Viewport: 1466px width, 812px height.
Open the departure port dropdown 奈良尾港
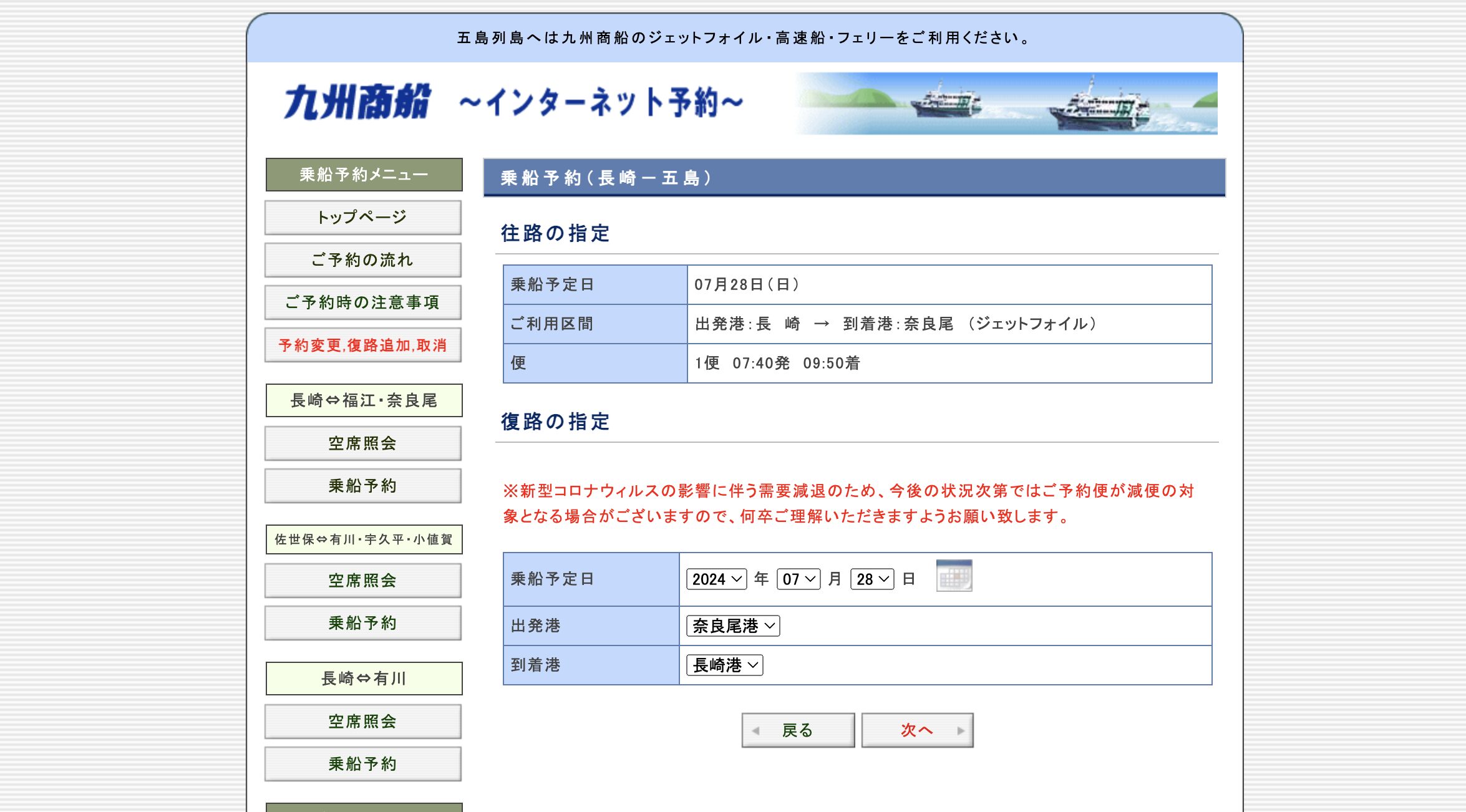[x=733, y=626]
